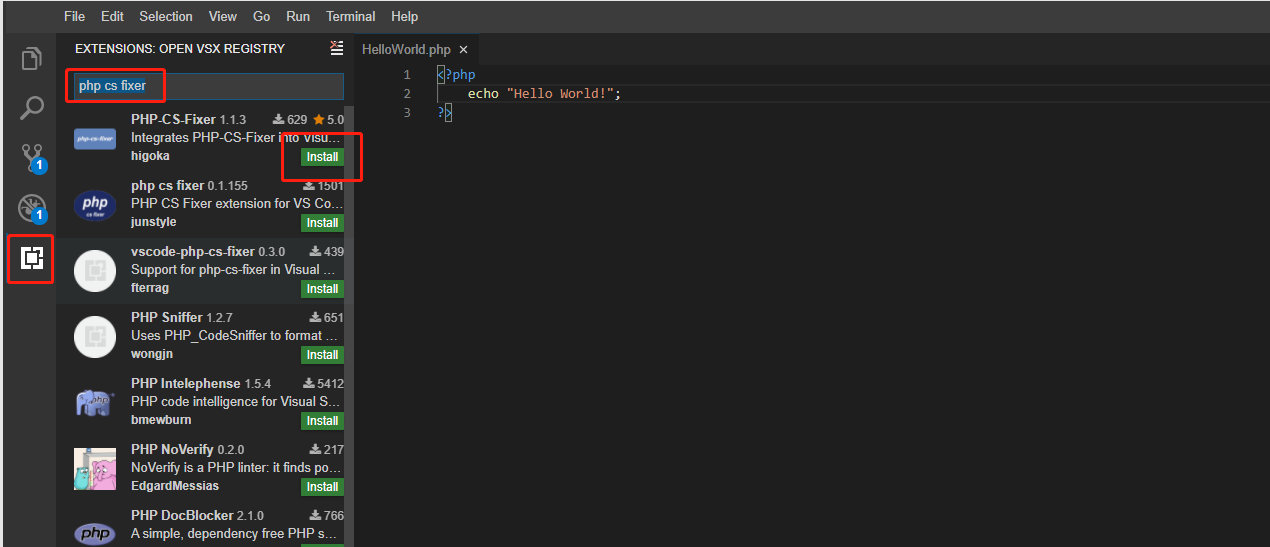Open the File menu
The image size is (1270, 547).
coord(74,16)
